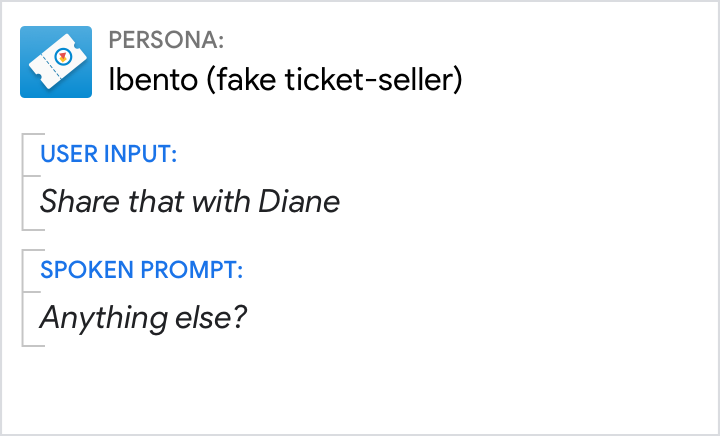Image resolution: width=720 pixels, height=436 pixels.
Task: Click the word "that" in the user input
Action: (x=154, y=202)
